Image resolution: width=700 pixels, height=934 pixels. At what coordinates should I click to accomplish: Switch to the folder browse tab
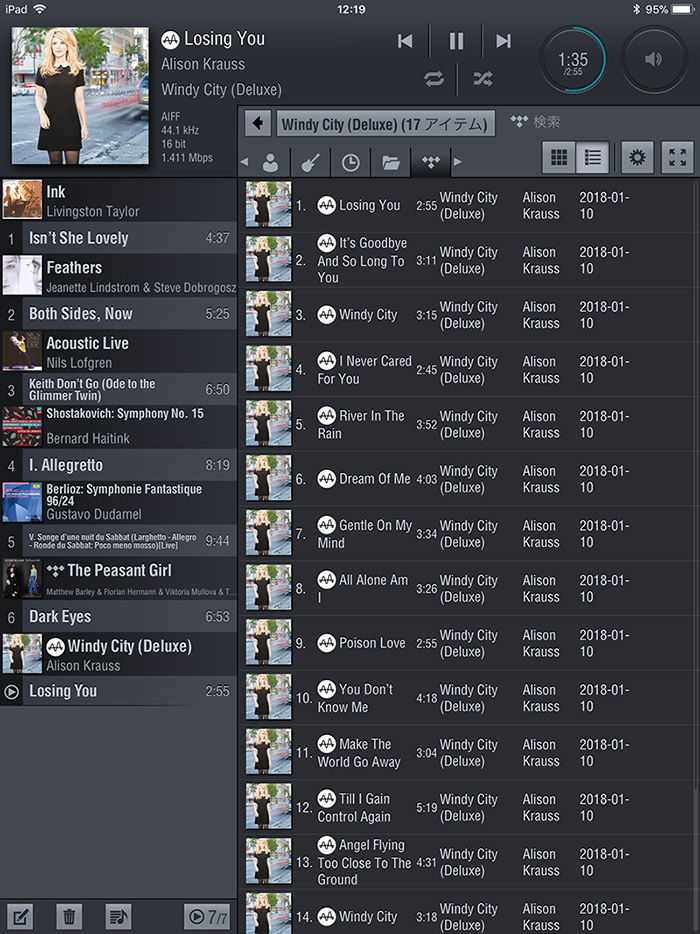(391, 162)
